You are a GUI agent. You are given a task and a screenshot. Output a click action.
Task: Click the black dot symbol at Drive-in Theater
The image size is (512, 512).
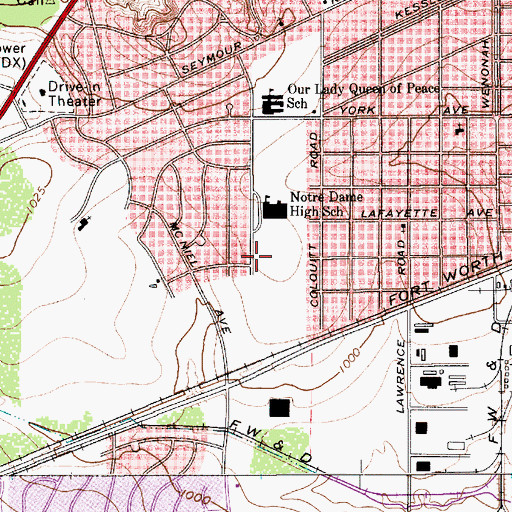click(42, 91)
